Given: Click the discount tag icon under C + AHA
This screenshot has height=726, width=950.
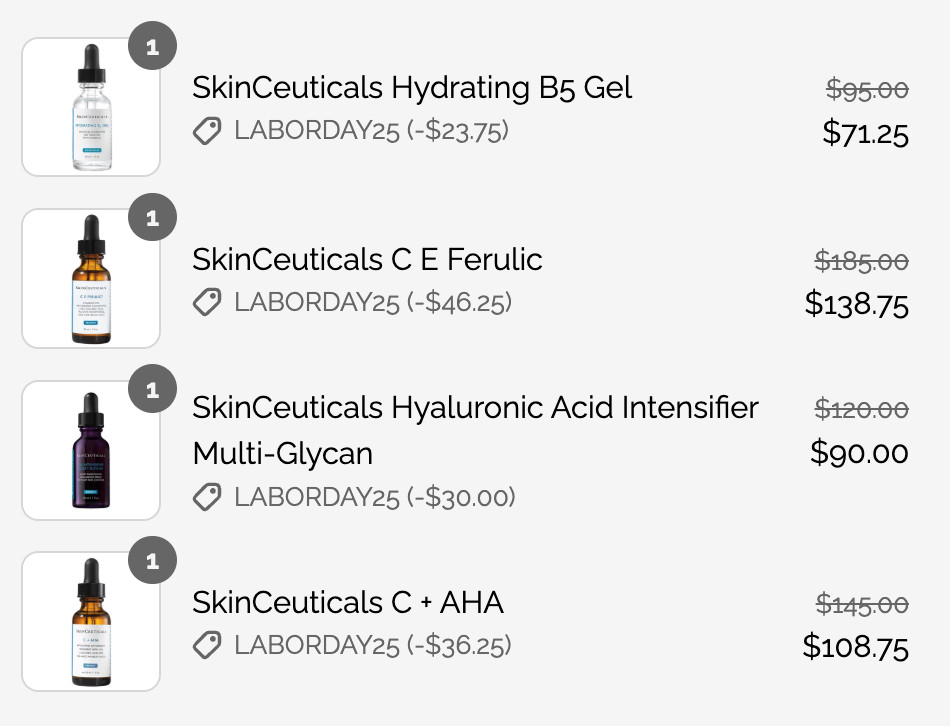Looking at the screenshot, I should 207,646.
